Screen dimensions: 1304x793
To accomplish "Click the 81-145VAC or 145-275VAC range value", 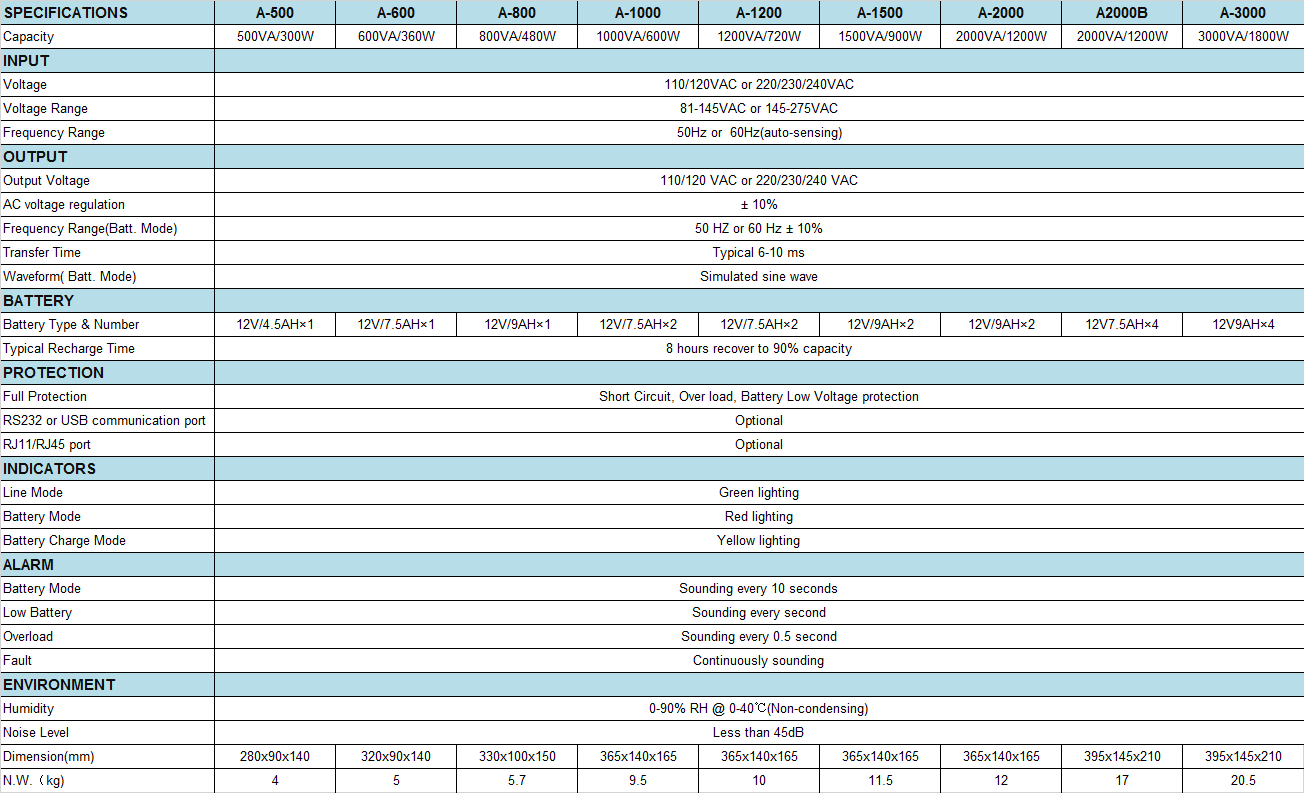I will tap(759, 109).
